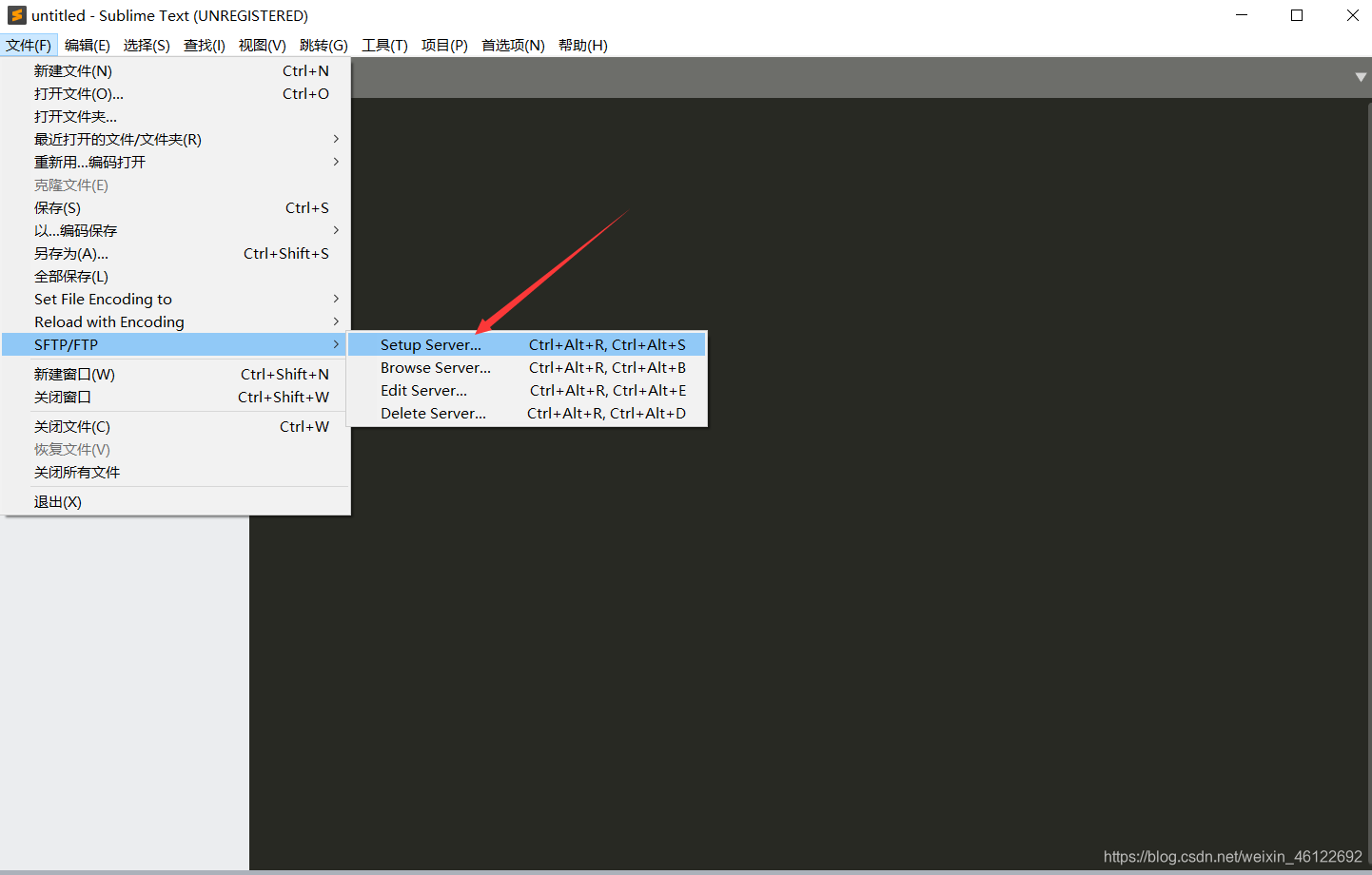1372x875 pixels.
Task: Open the 跳转(G) menu
Action: [323, 45]
